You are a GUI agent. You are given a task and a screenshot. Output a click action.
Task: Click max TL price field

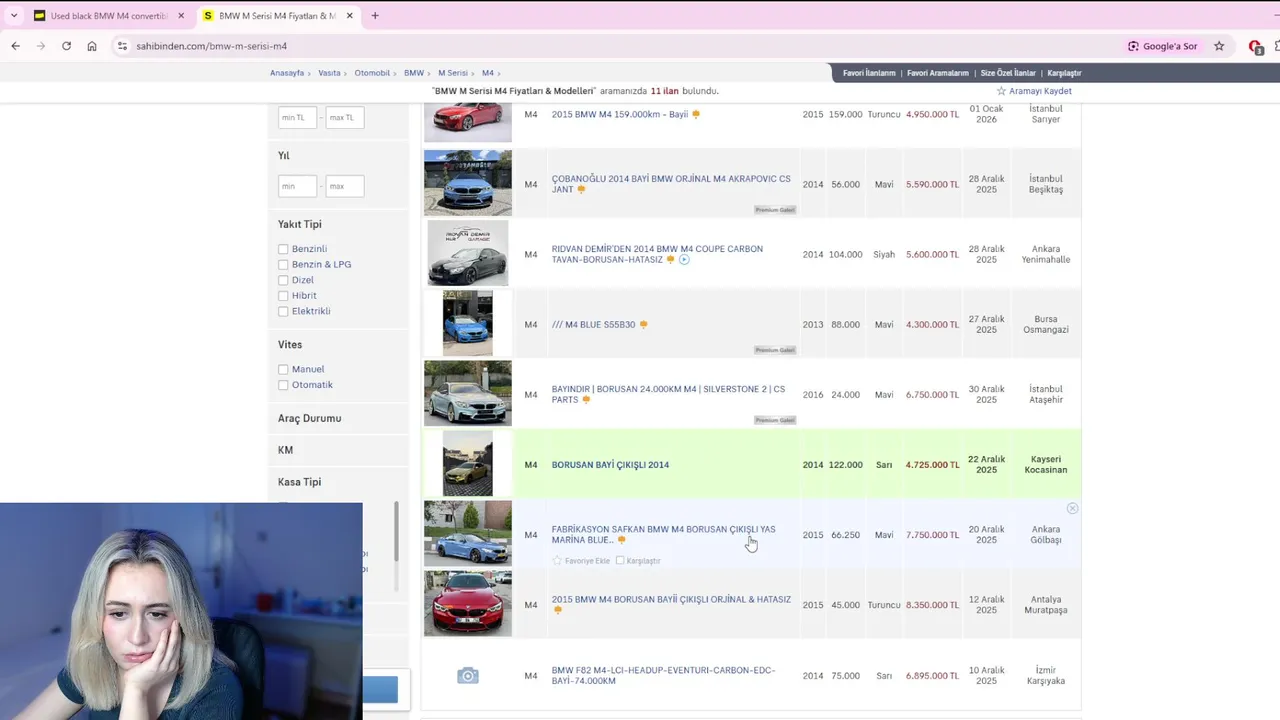coord(345,117)
